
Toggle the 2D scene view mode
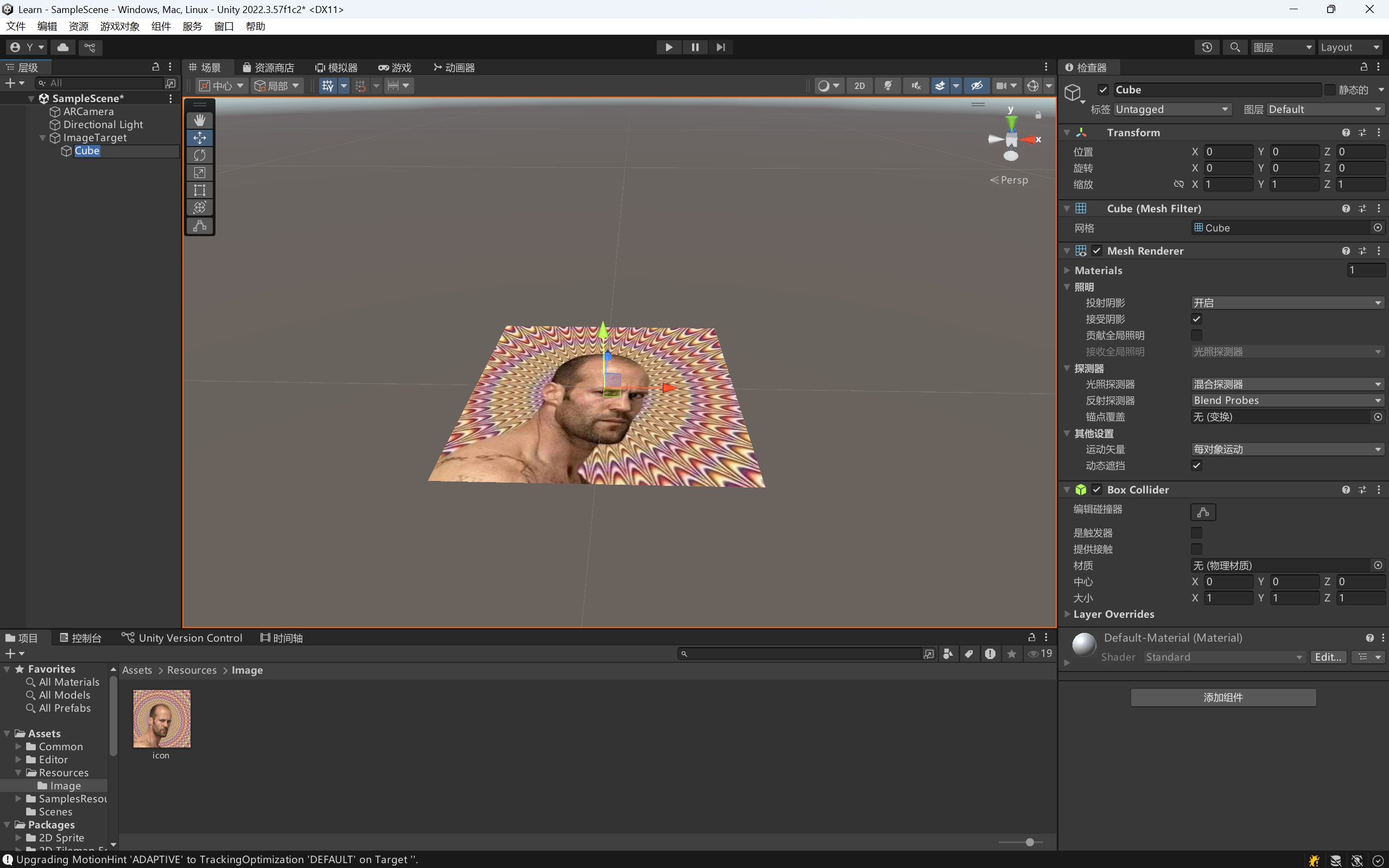pyautogui.click(x=859, y=86)
